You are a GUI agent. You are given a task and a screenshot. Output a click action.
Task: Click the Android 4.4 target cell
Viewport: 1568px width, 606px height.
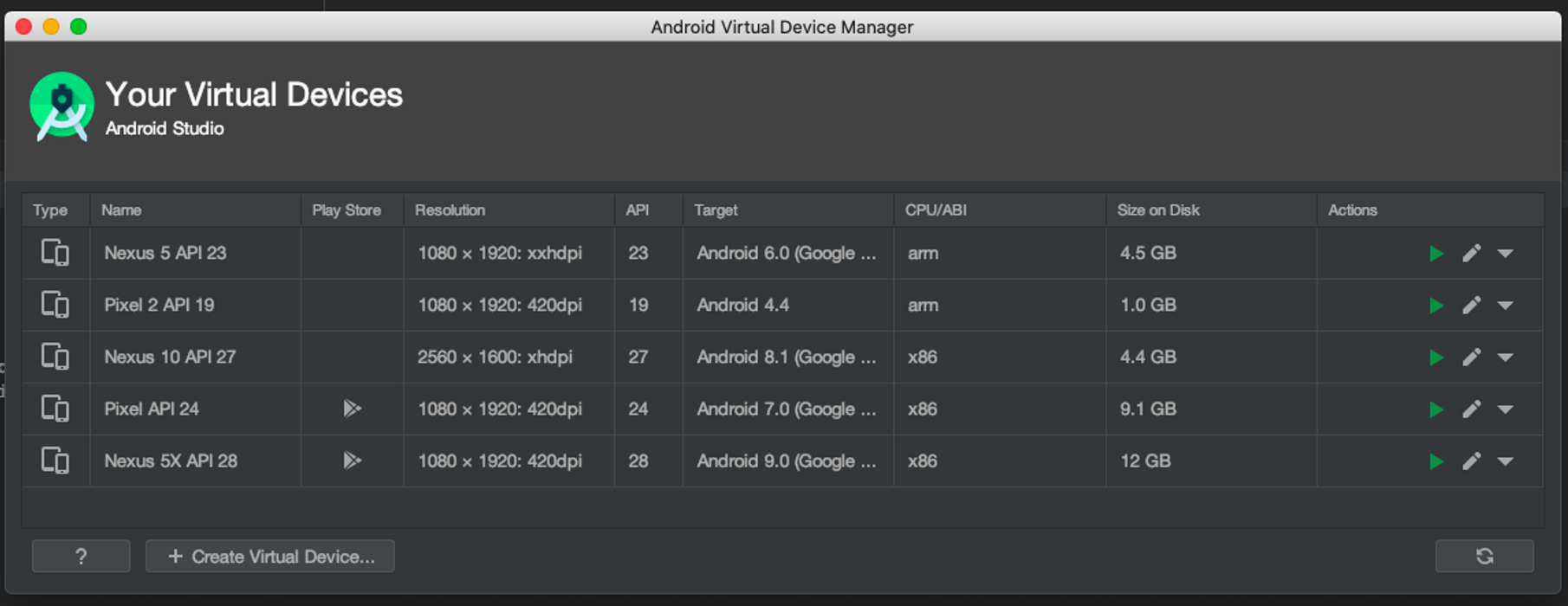tap(788, 305)
